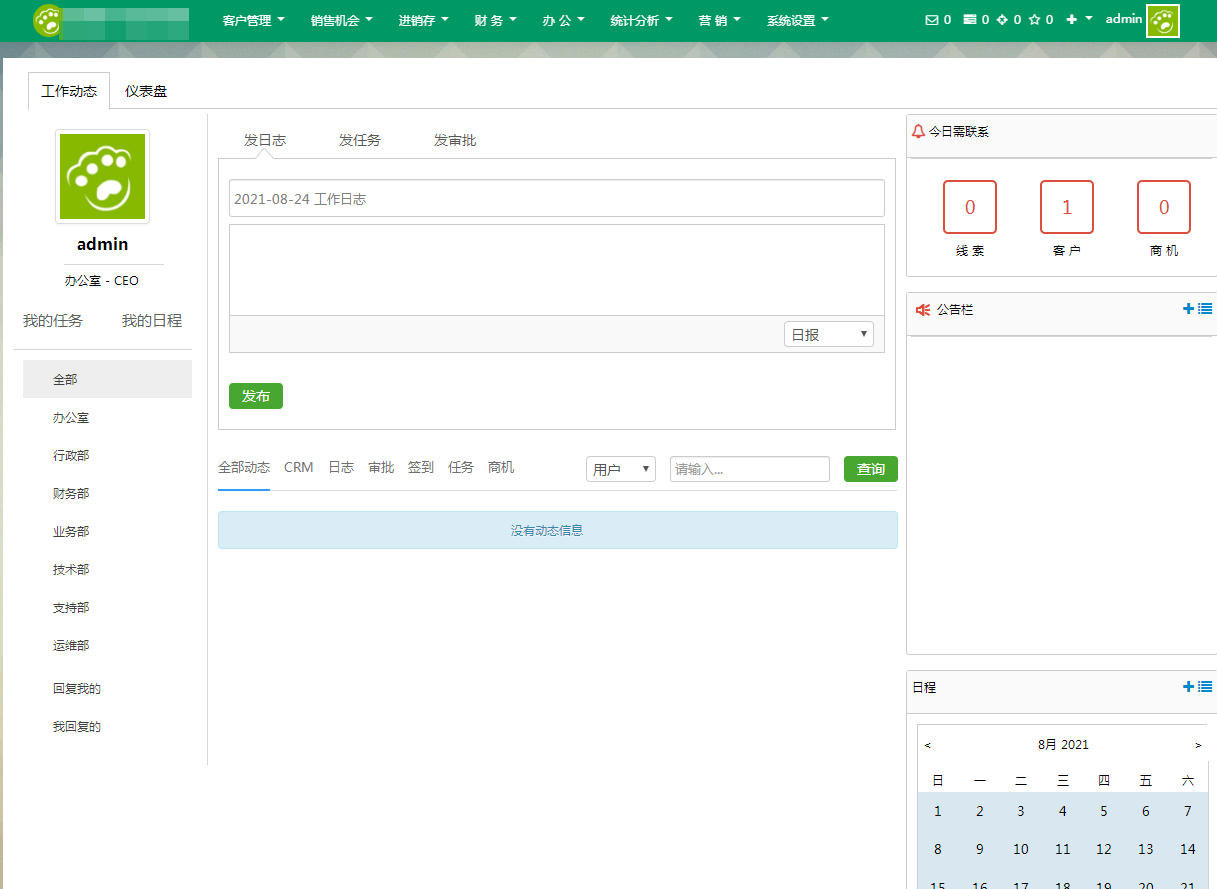Image resolution: width=1217 pixels, height=889 pixels.
Task: Click the 查询 search button
Action: pos(869,468)
